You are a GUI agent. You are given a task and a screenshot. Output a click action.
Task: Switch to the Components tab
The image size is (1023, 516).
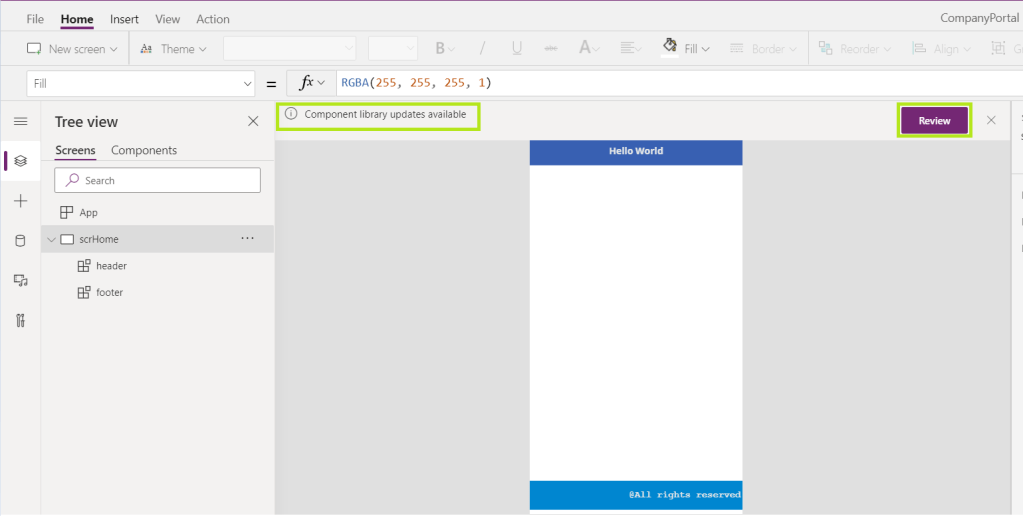point(144,150)
